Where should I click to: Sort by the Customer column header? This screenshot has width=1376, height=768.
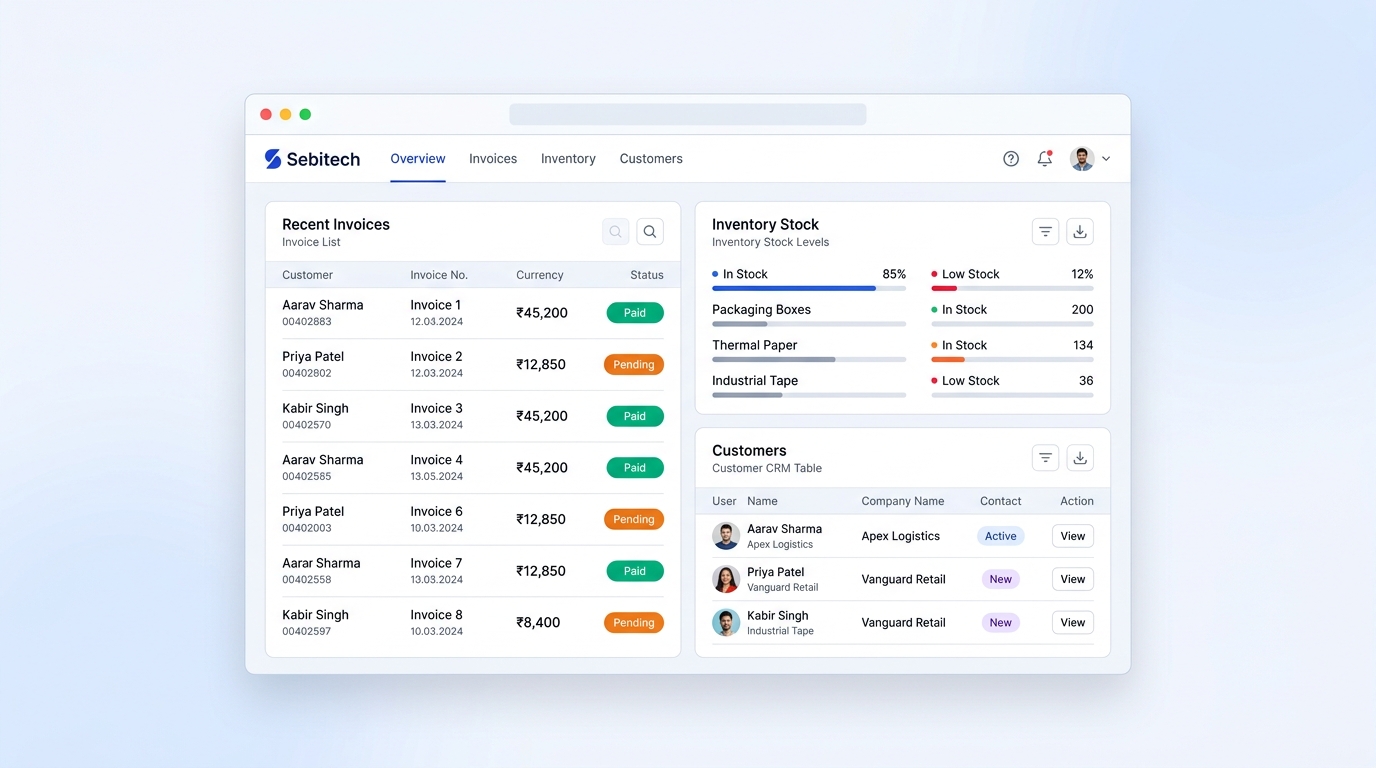[x=307, y=275]
